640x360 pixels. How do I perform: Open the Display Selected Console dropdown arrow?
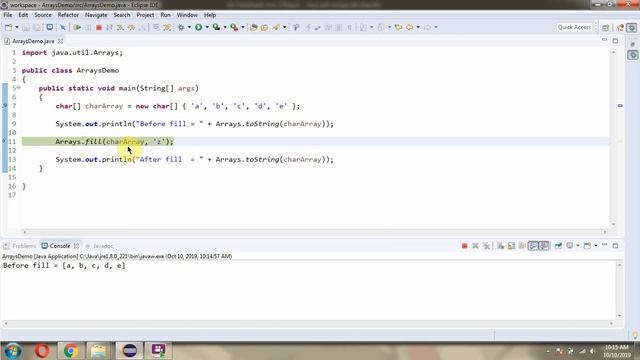coord(578,246)
